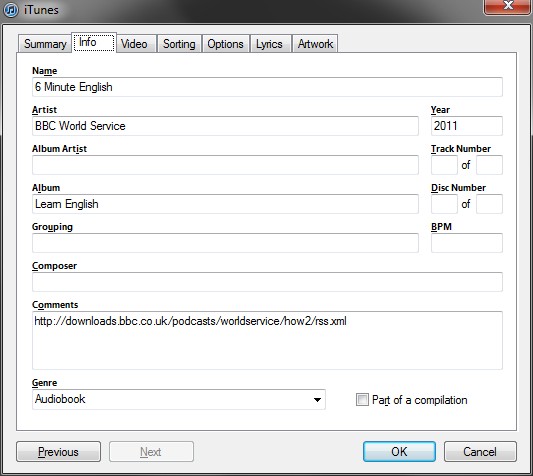The height and width of the screenshot is (476, 533).
Task: Click the Album field with Learn English
Action: click(x=225, y=204)
